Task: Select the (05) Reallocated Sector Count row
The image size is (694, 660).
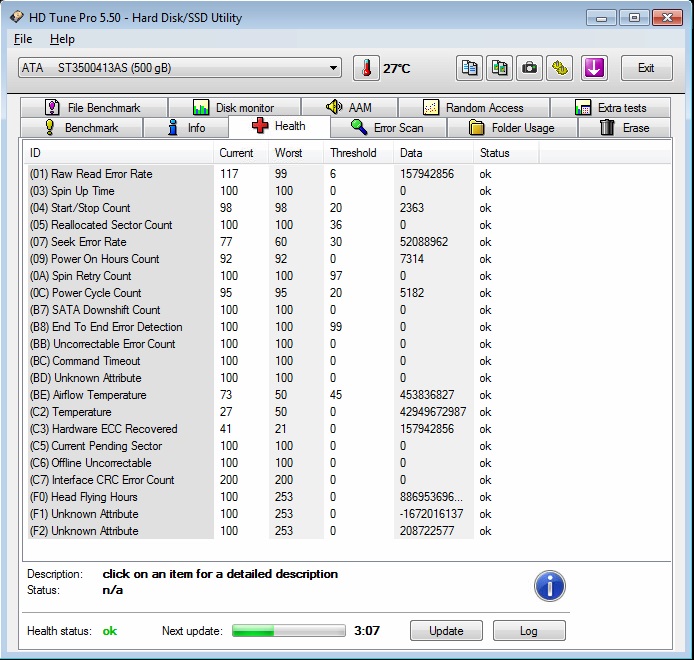Action: 283,225
